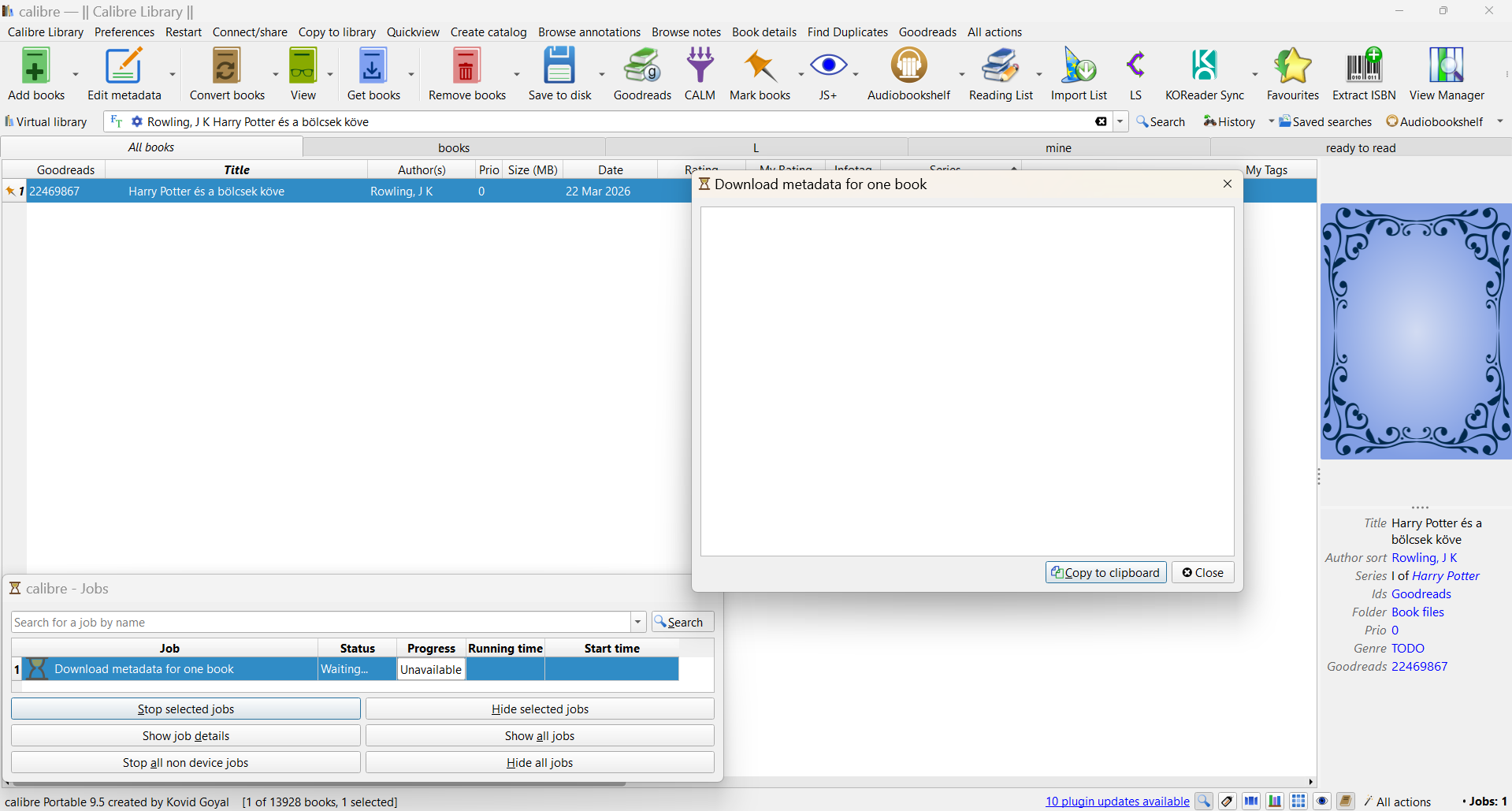Click the Save to disk icon
Image resolution: width=1512 pixels, height=811 pixels.
[x=559, y=66]
